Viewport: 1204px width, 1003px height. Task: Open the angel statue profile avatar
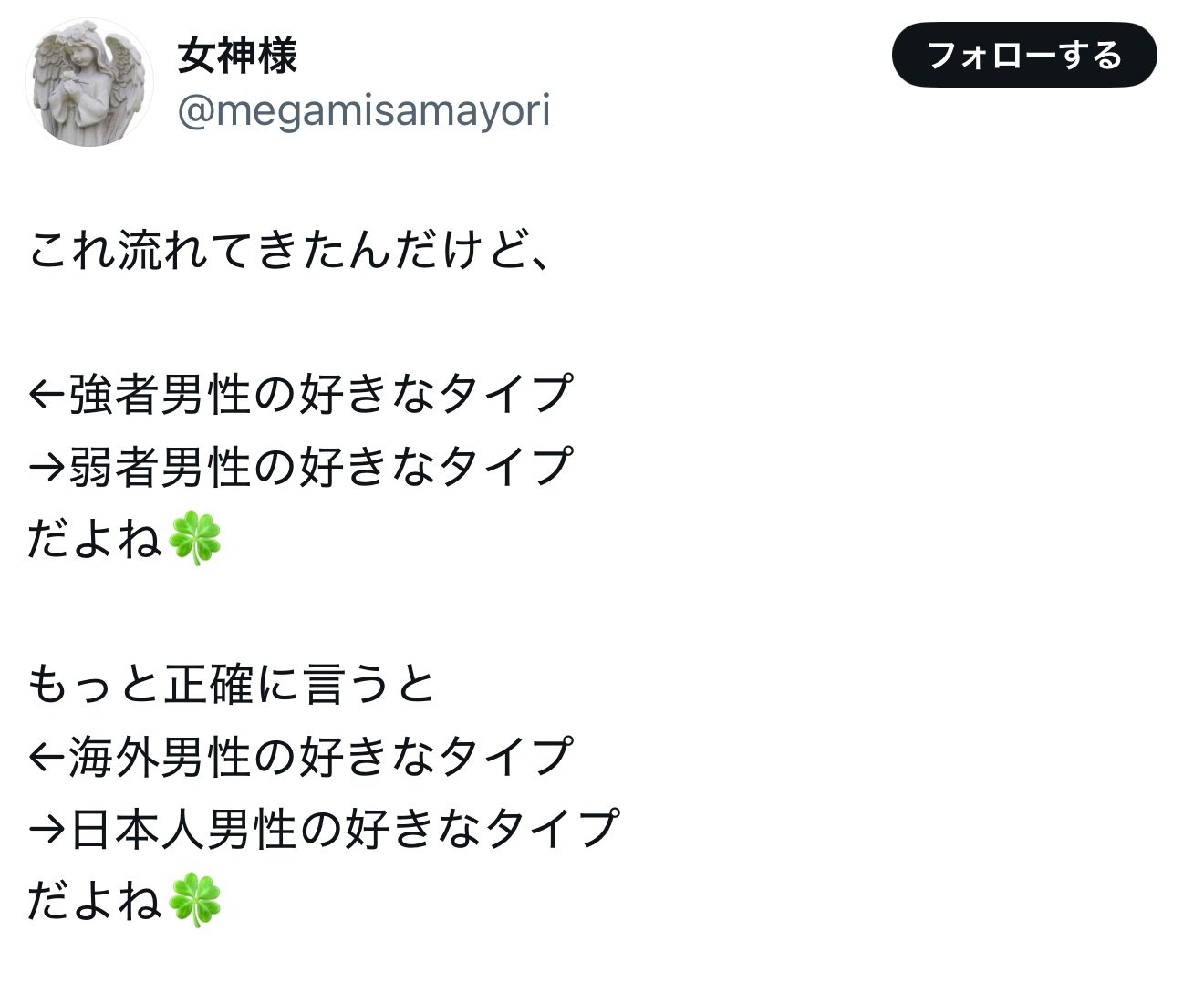click(x=89, y=83)
